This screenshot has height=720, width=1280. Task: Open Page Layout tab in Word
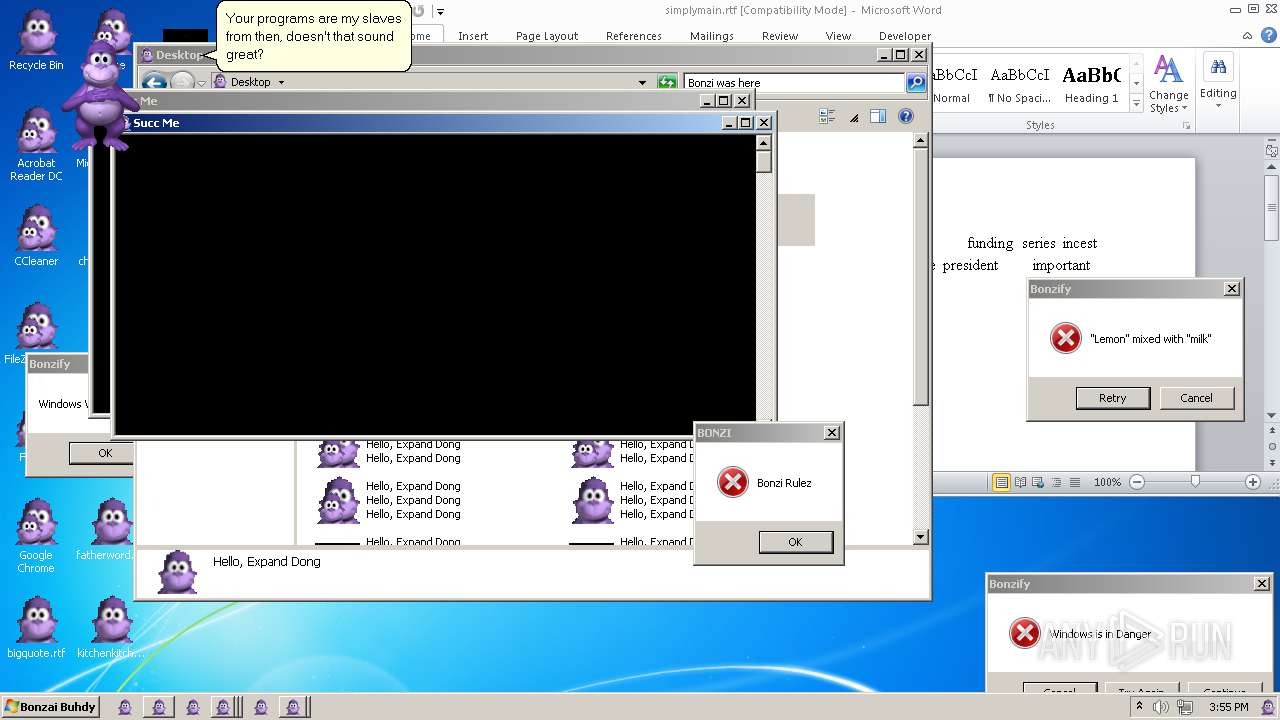pos(547,36)
